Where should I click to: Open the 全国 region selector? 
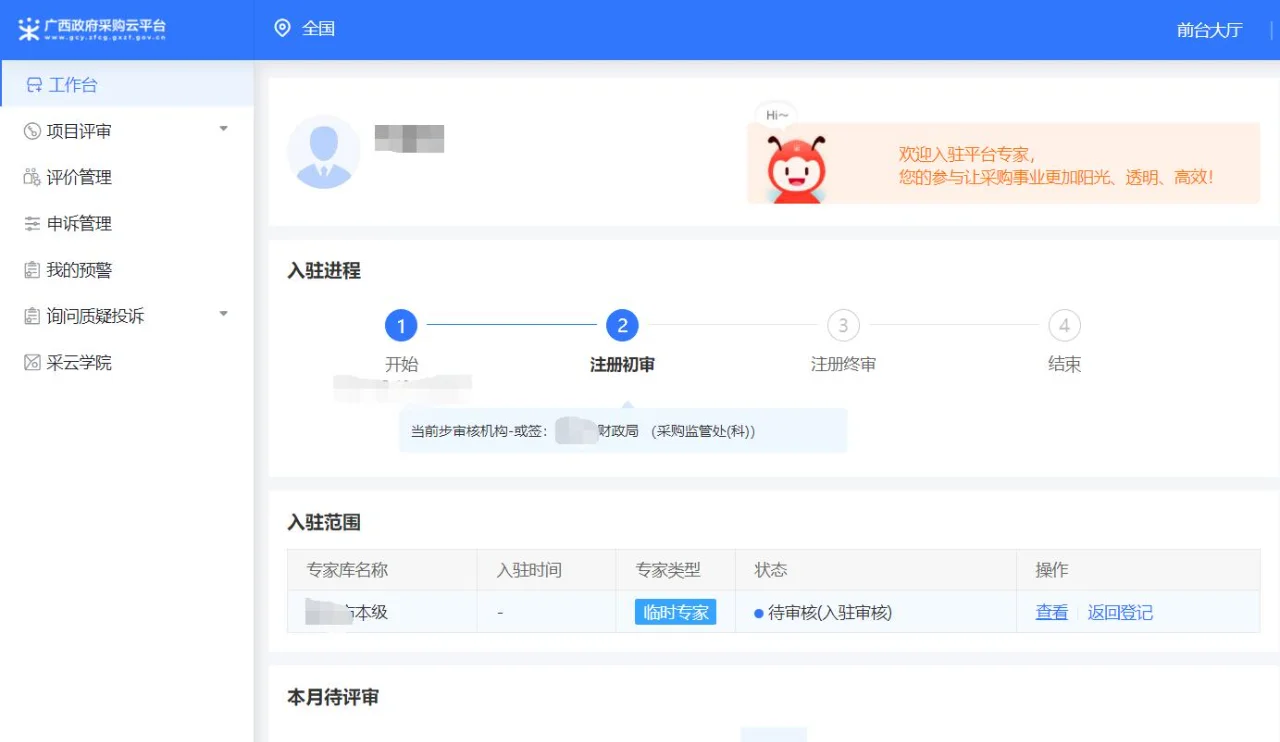point(318,29)
